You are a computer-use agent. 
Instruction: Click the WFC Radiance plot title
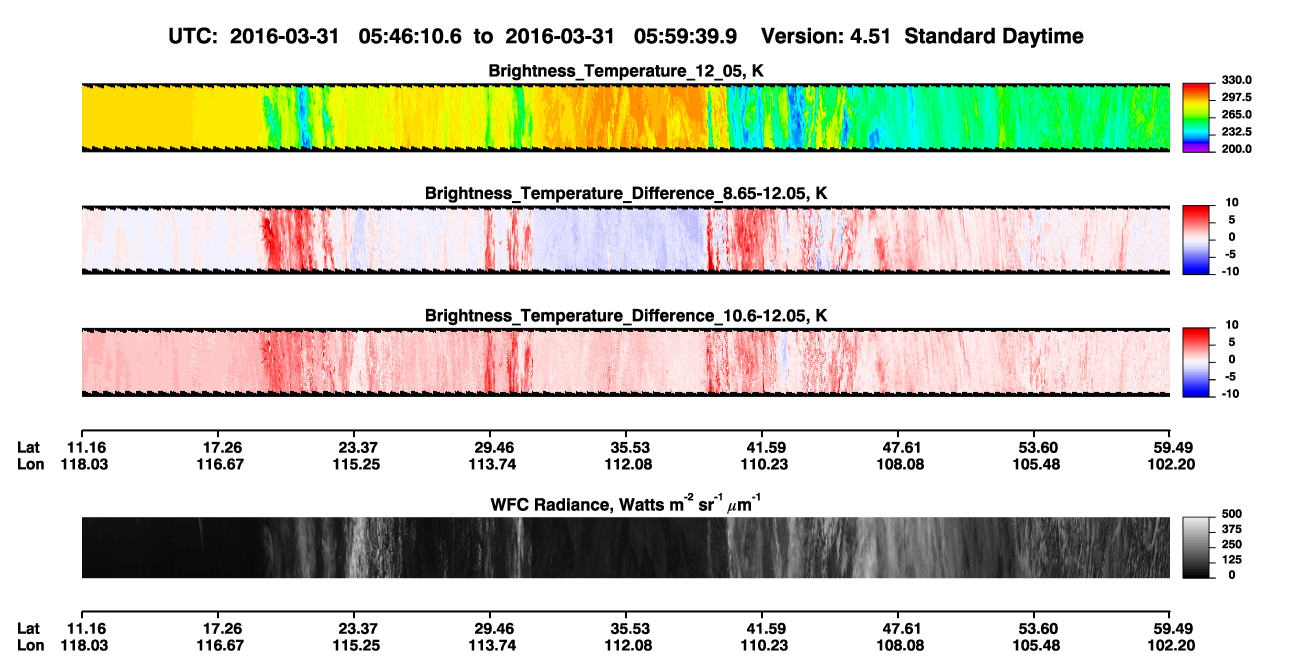point(626,504)
